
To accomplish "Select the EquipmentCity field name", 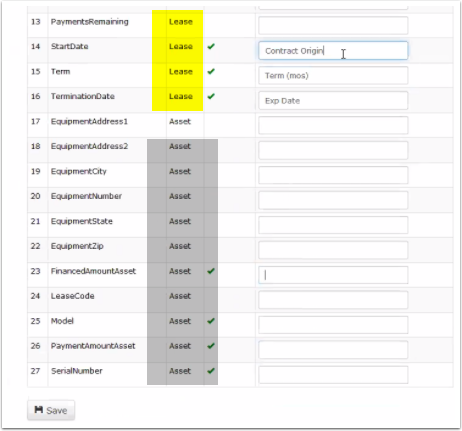I will [x=79, y=172].
